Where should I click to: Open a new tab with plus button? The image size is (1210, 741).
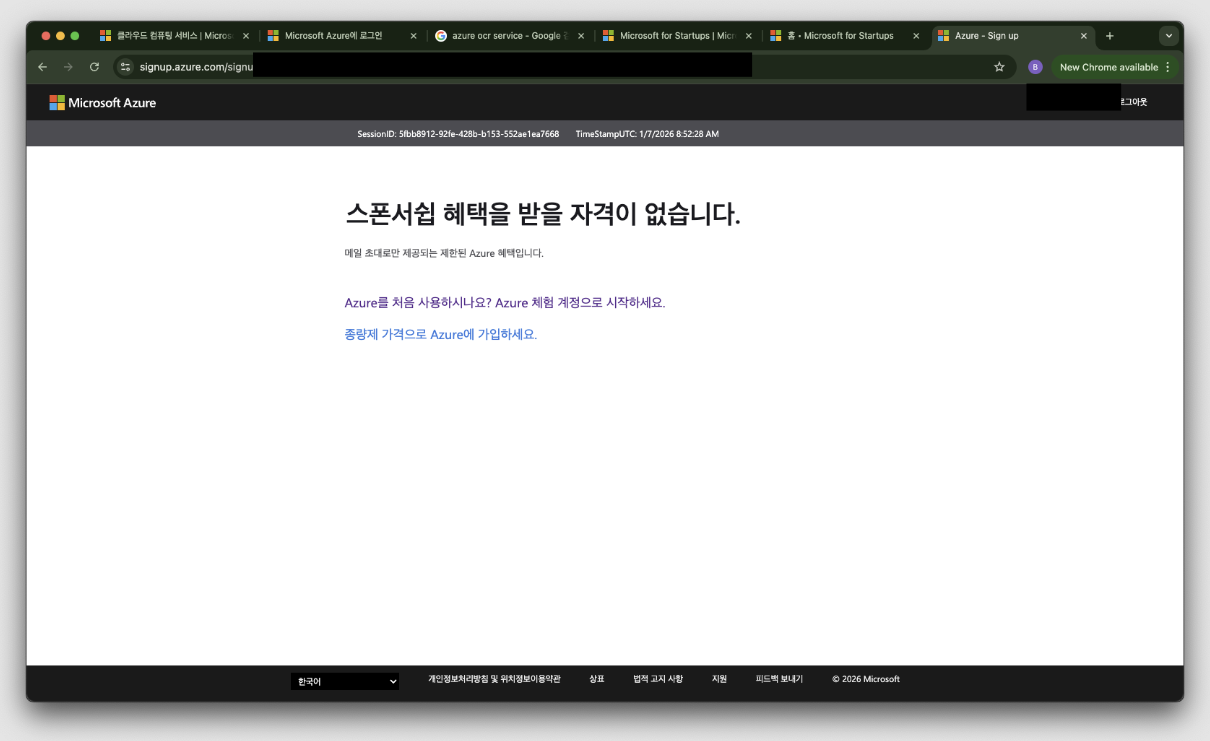coord(1109,36)
